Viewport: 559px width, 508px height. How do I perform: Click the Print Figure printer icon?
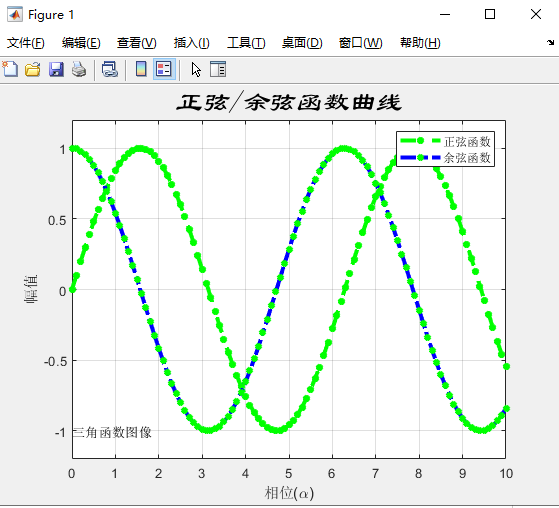pos(79,69)
